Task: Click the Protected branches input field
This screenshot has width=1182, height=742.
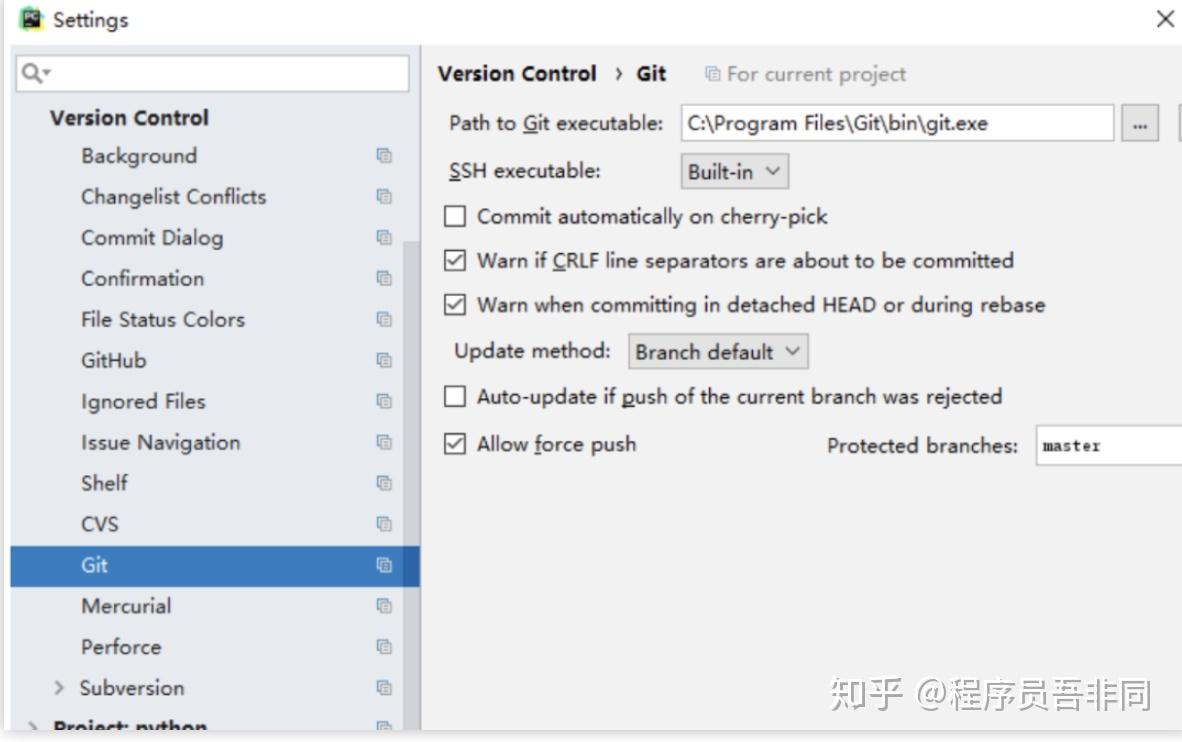Action: (x=1108, y=446)
